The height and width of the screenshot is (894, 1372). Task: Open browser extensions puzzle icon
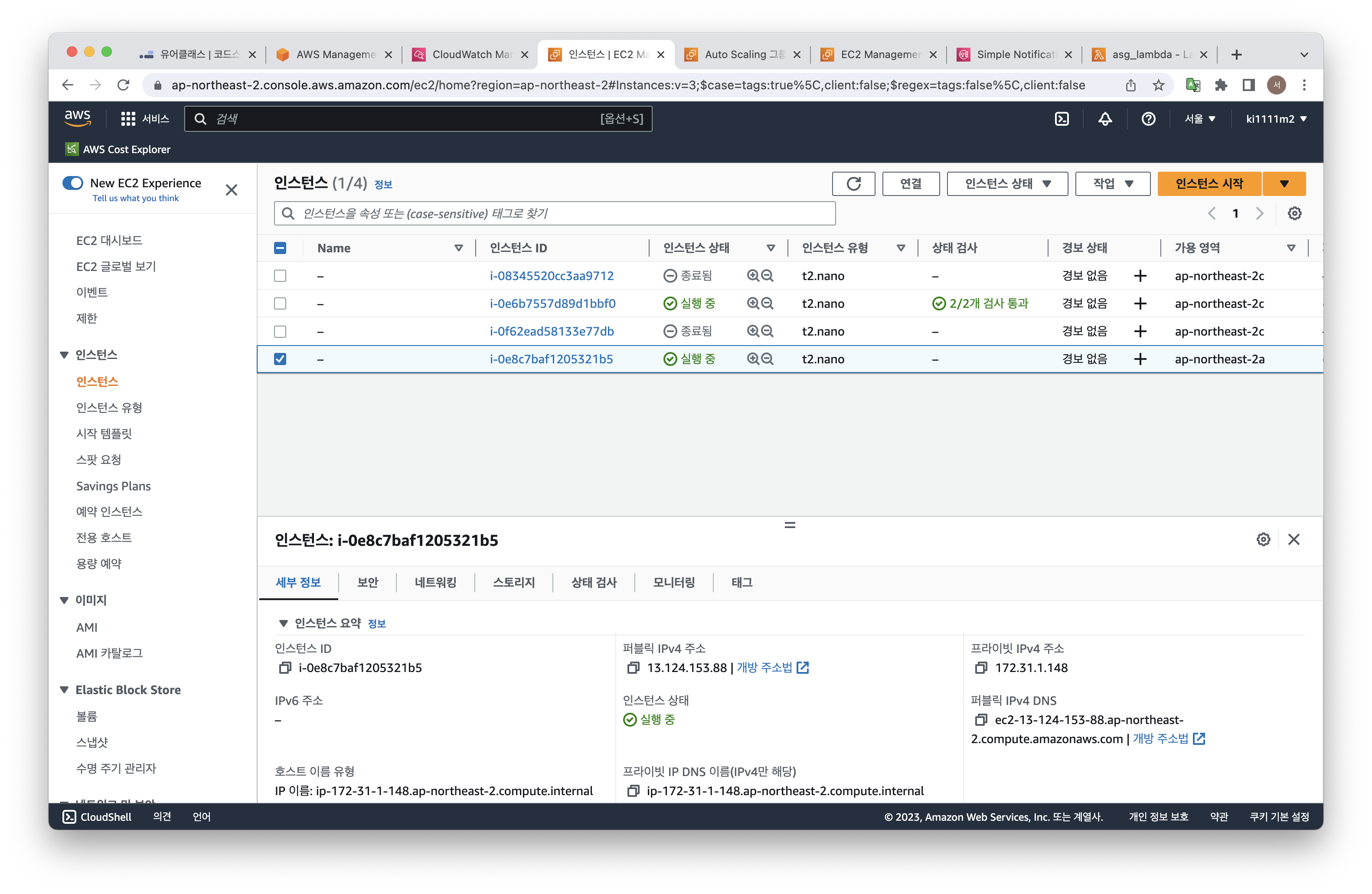(1220, 85)
